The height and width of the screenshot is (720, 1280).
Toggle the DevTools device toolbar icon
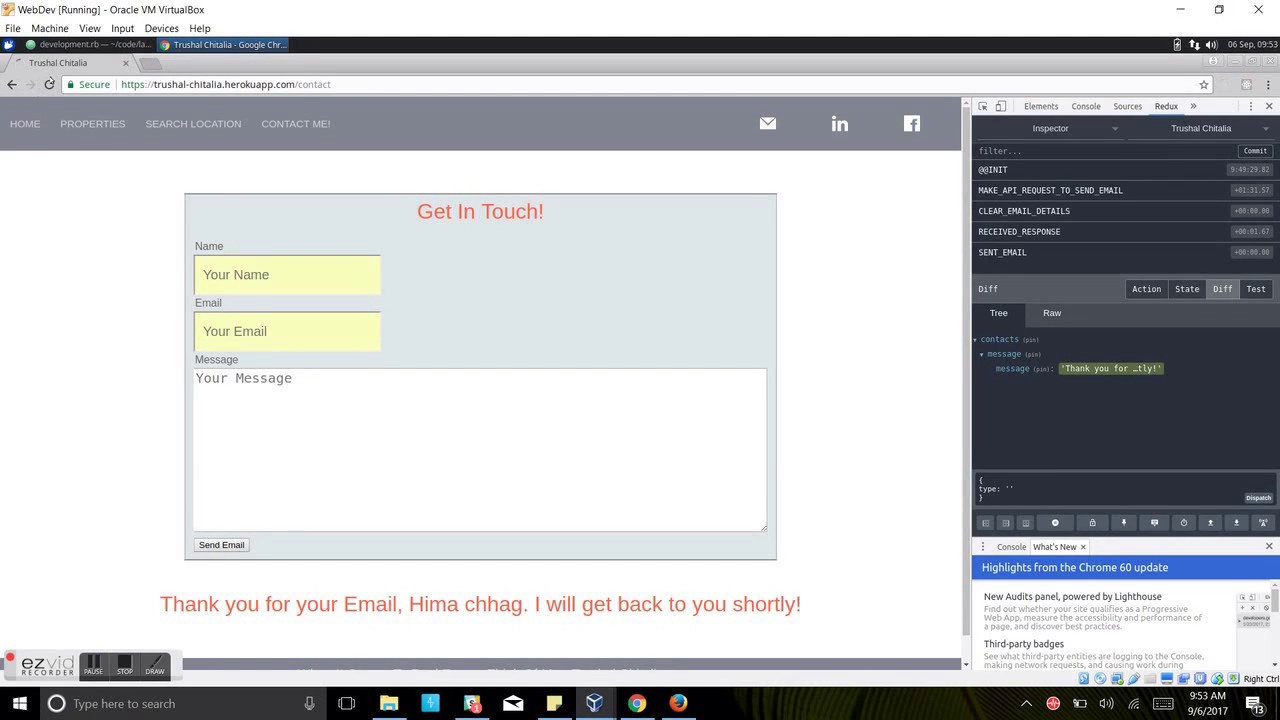pyautogui.click(x=1001, y=106)
